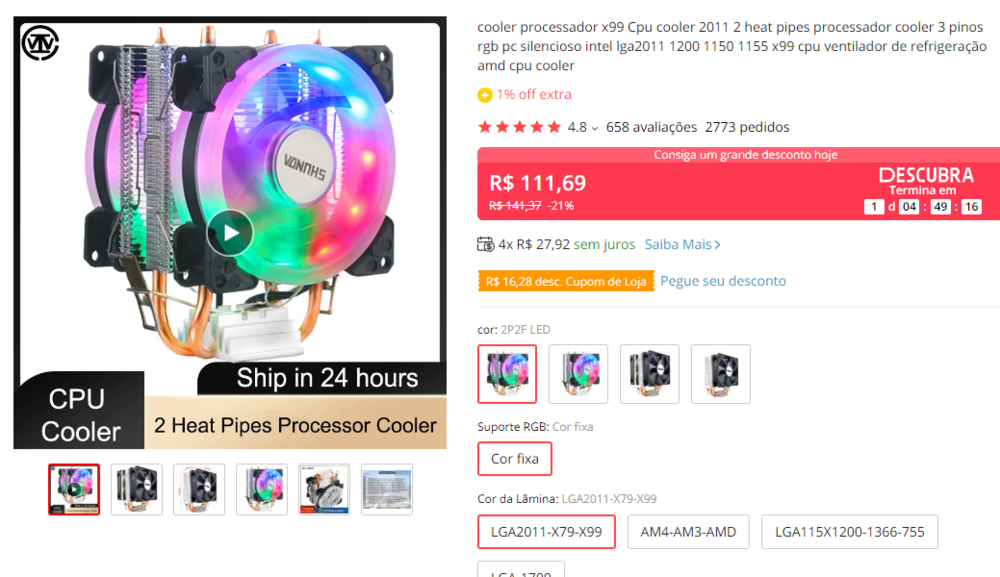The image size is (1000, 577).
Task: Click Pegue seu desconto coupon link
Action: pos(723,281)
